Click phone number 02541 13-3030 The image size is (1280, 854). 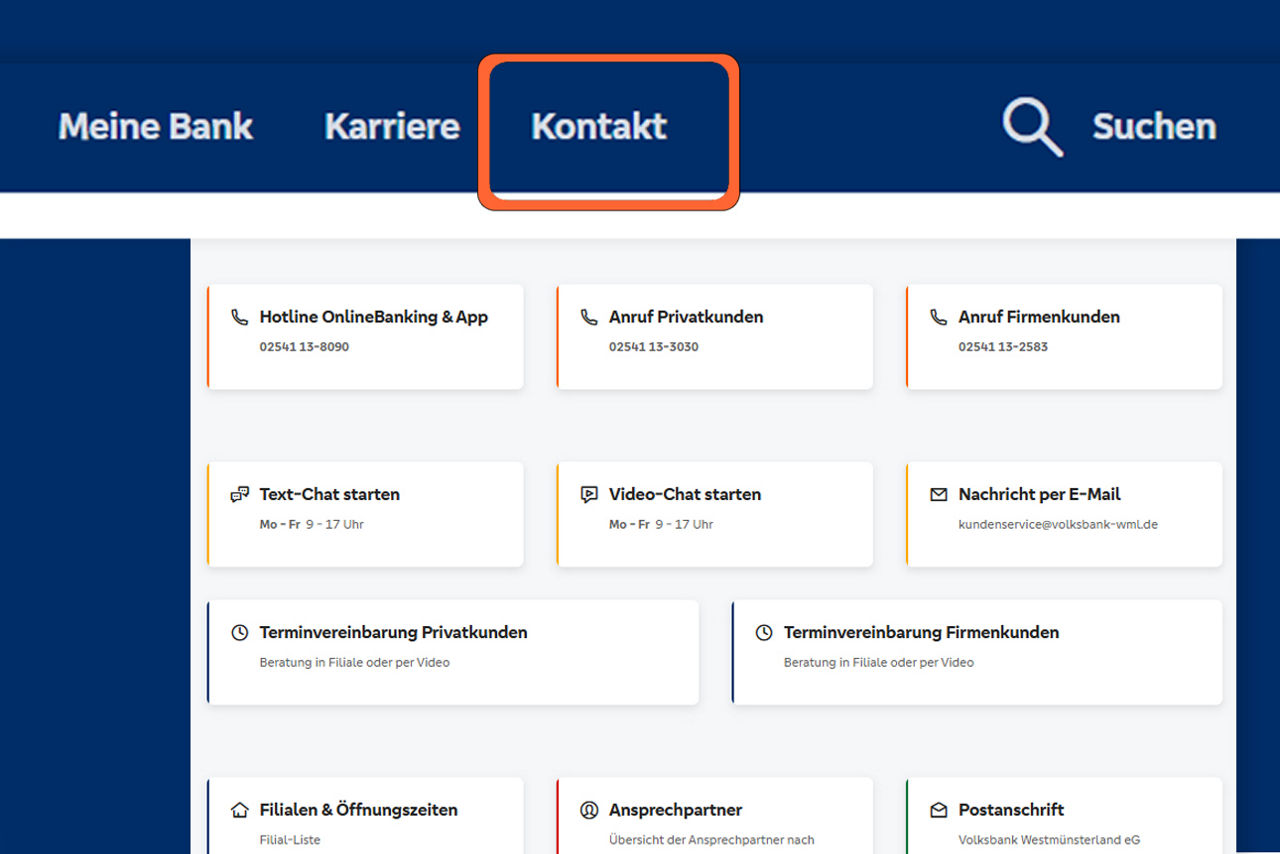(654, 347)
